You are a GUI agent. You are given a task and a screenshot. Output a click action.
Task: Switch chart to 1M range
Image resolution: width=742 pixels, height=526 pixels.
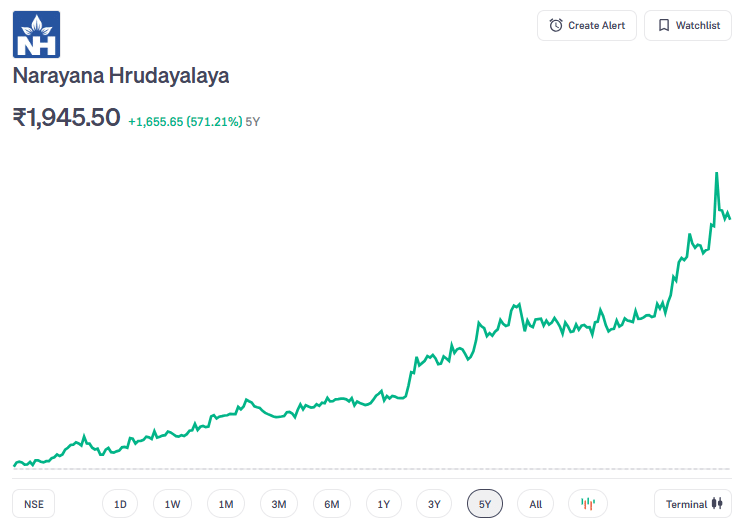pos(226,504)
